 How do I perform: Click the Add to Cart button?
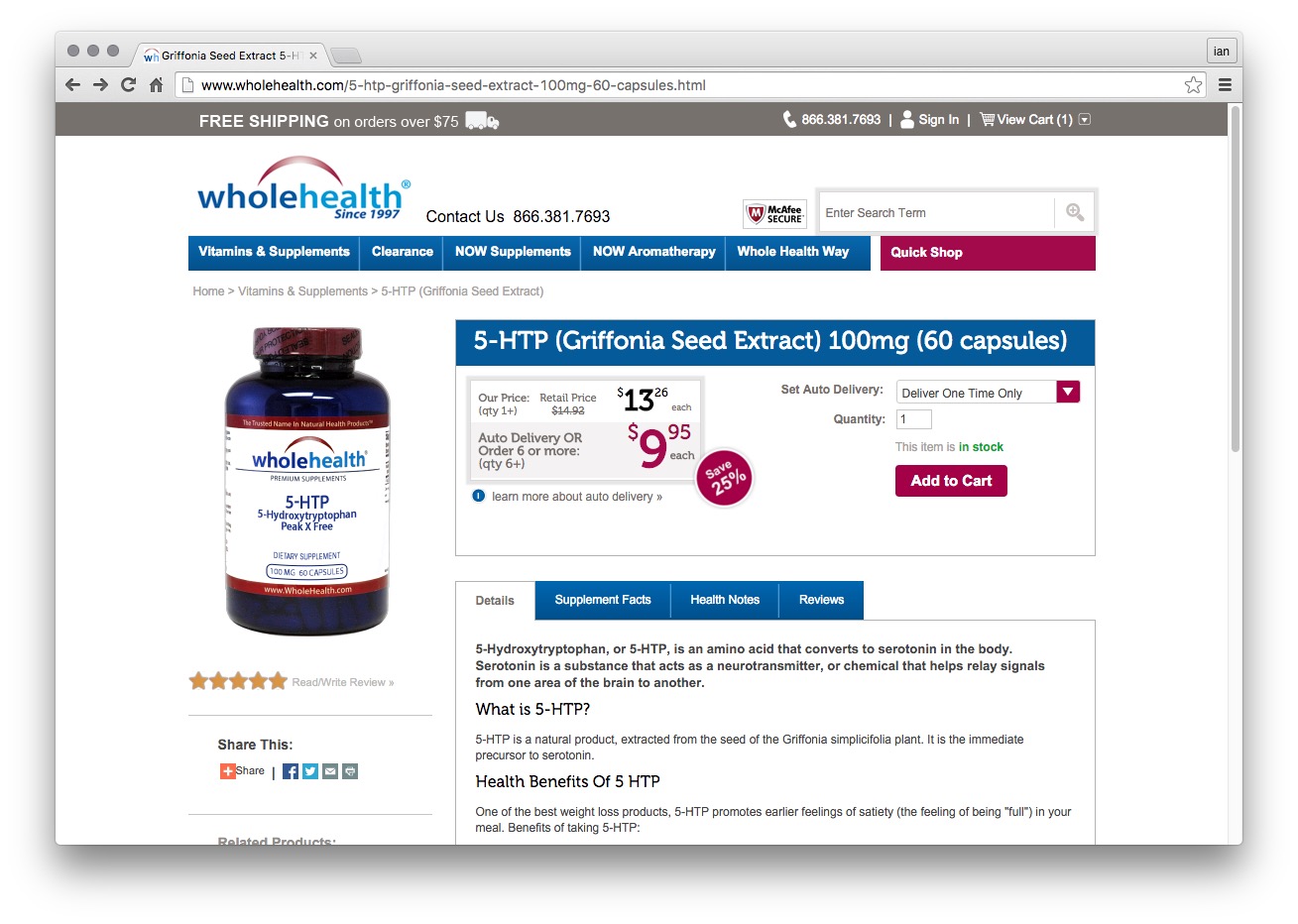coord(951,481)
